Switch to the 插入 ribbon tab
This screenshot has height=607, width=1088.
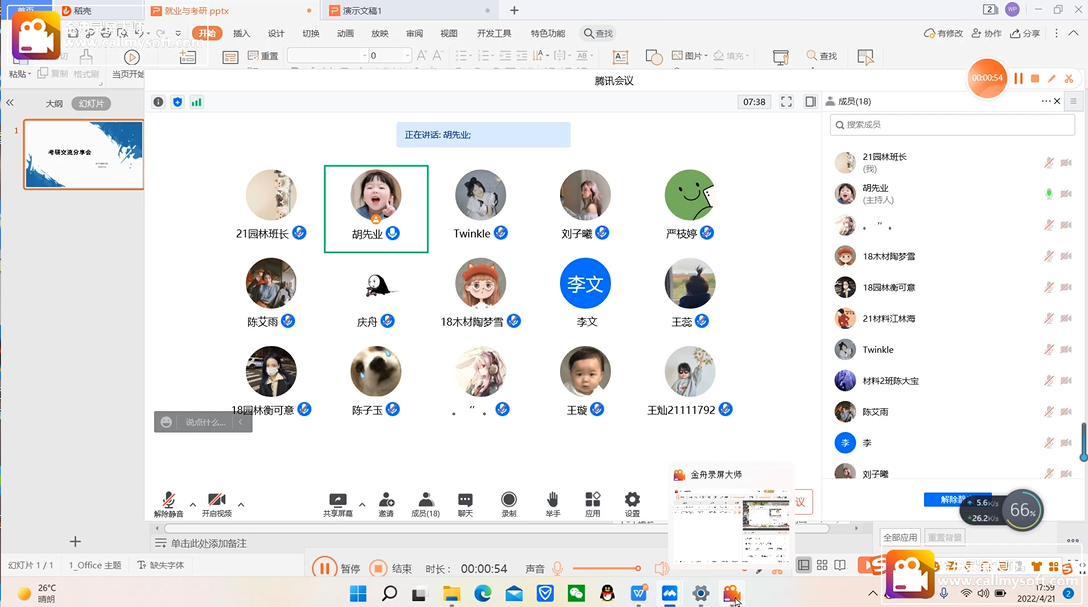pyautogui.click(x=241, y=33)
